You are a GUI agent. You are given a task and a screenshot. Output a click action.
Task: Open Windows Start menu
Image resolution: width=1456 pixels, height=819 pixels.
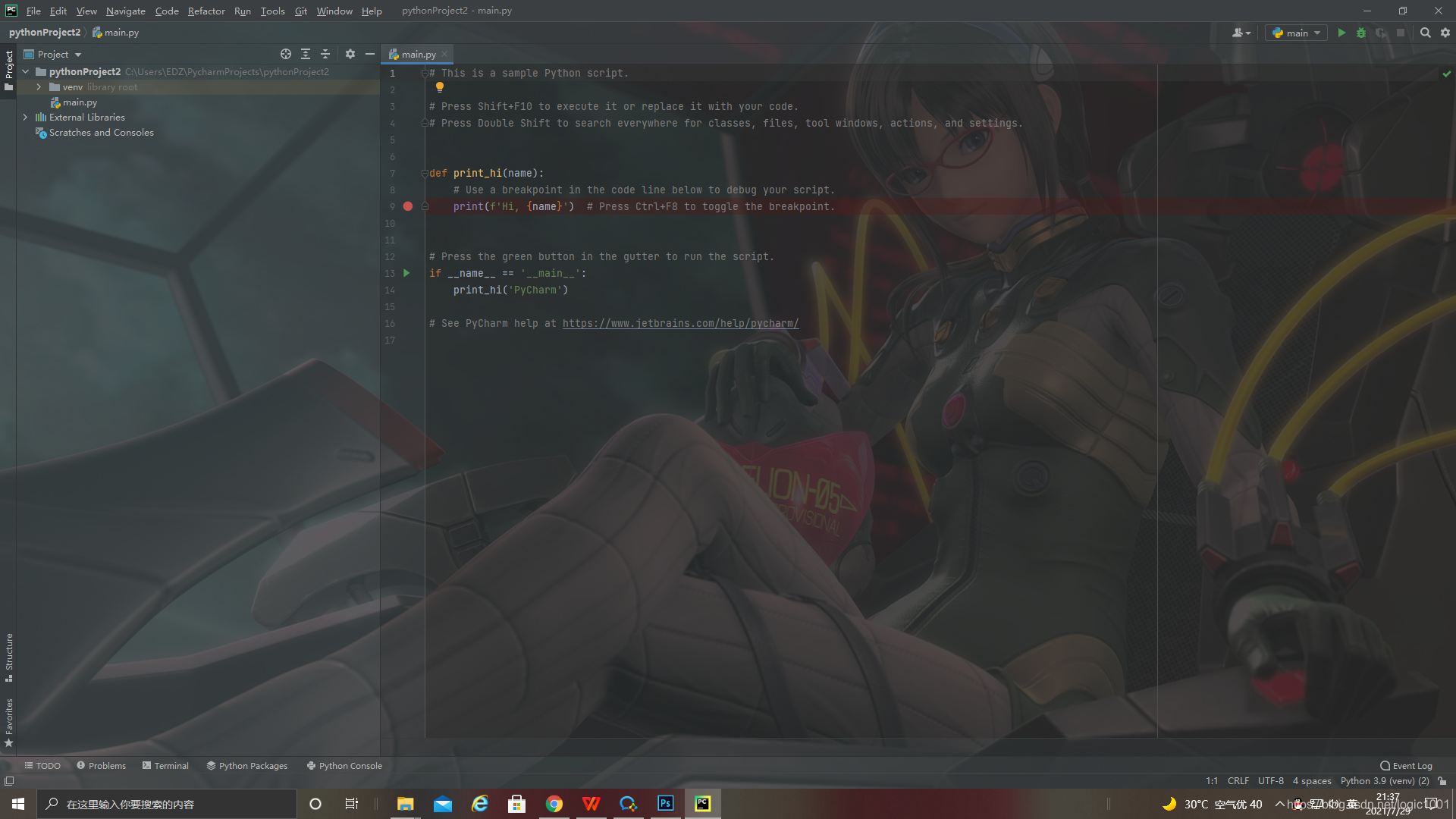tap(18, 804)
